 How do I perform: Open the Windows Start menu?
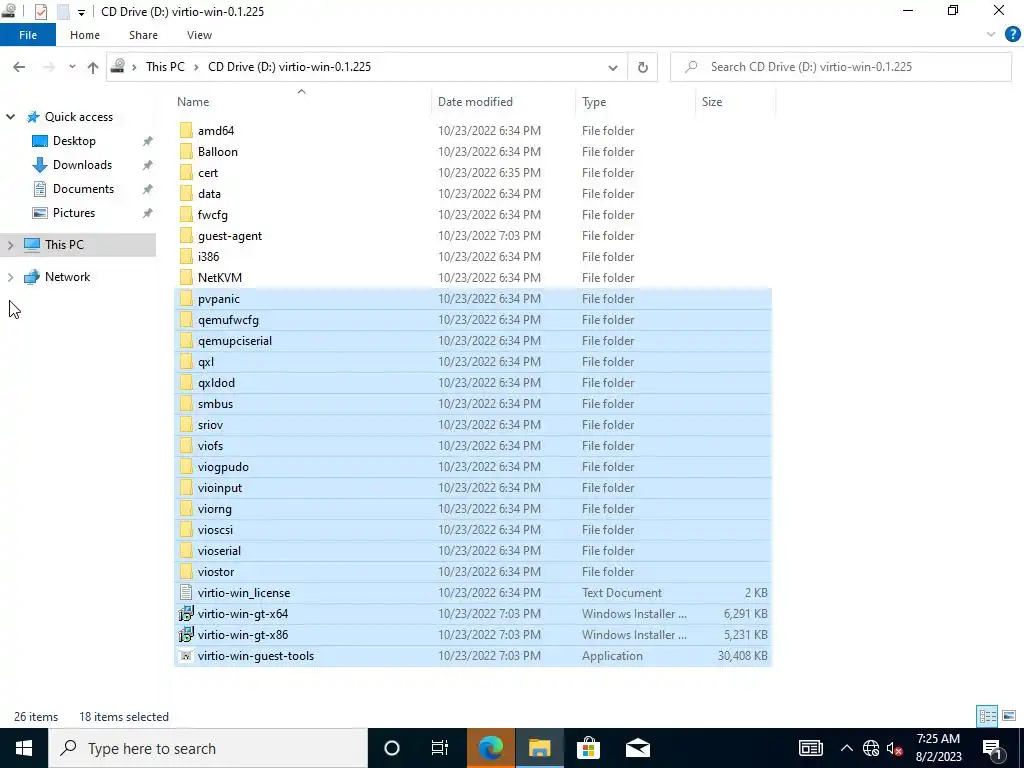[24, 748]
